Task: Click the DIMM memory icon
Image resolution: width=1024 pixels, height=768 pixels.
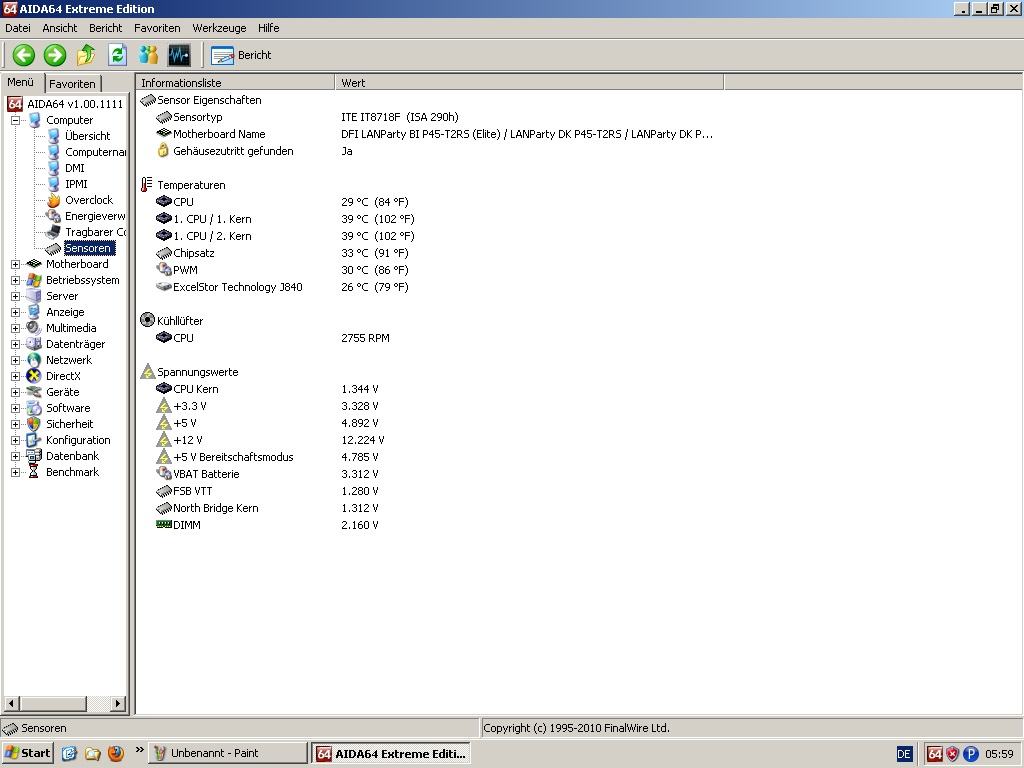Action: pyautogui.click(x=163, y=524)
